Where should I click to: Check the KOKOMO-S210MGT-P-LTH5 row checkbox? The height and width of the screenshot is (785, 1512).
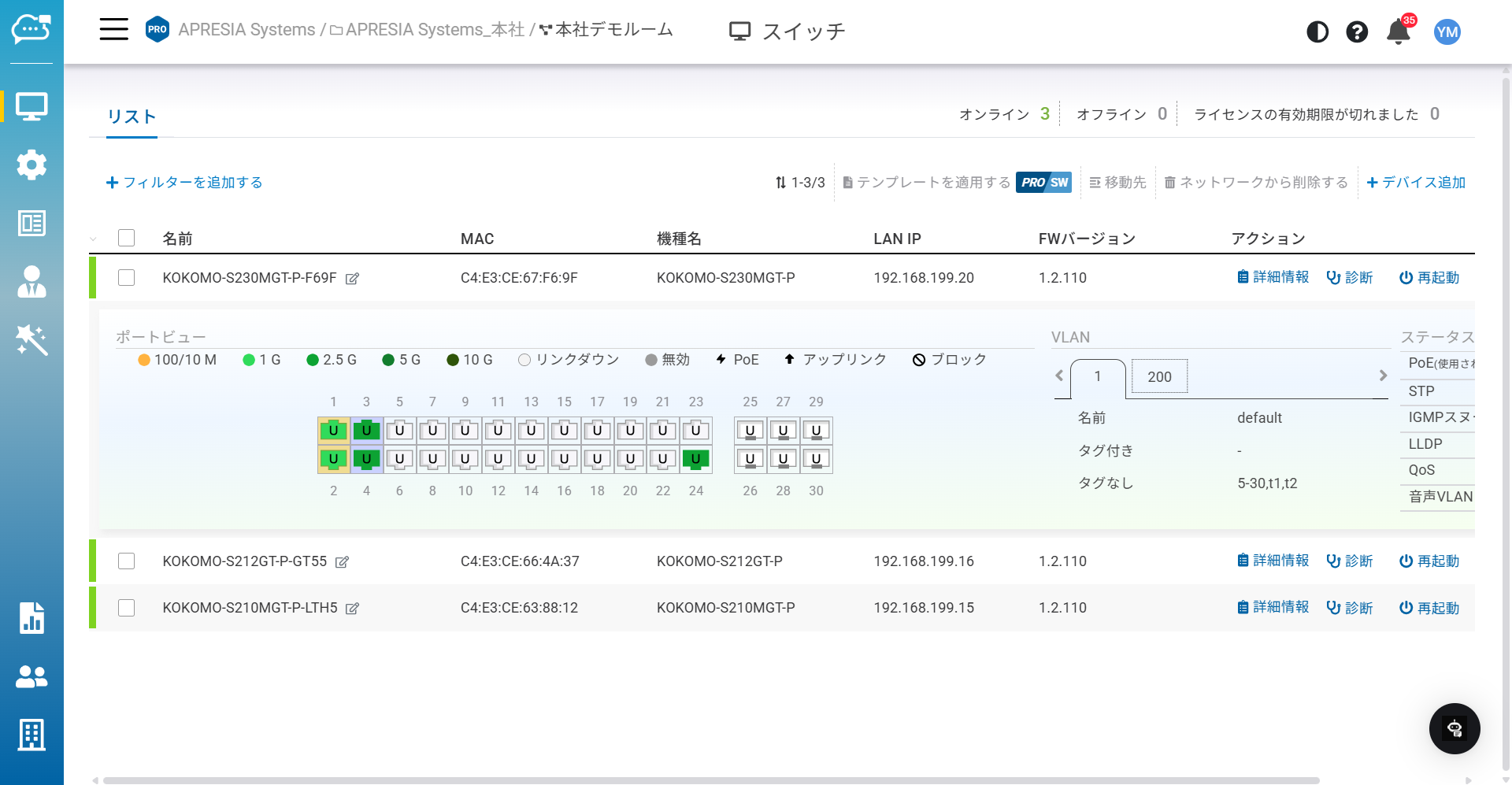(x=126, y=608)
